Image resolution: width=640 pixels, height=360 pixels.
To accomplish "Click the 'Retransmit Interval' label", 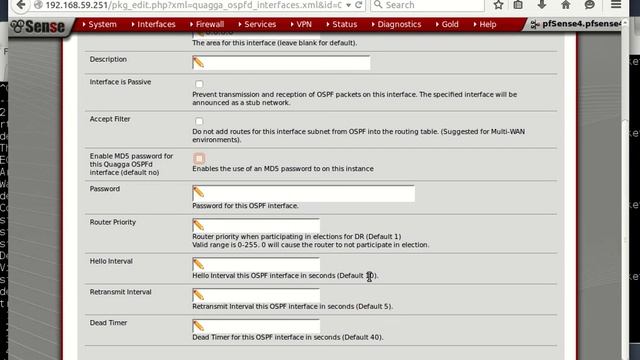I will (120, 292).
